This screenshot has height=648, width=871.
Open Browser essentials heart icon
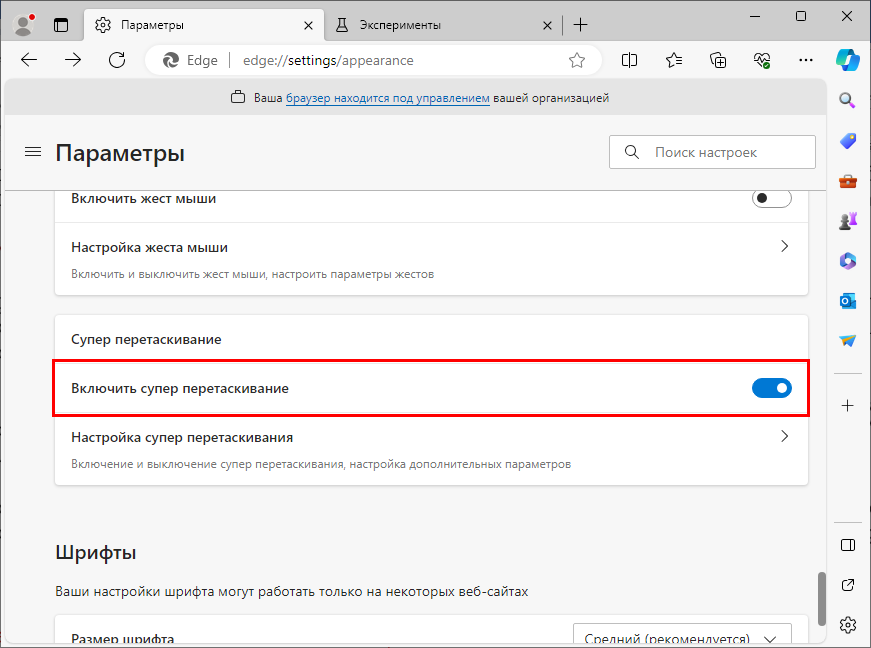point(762,60)
